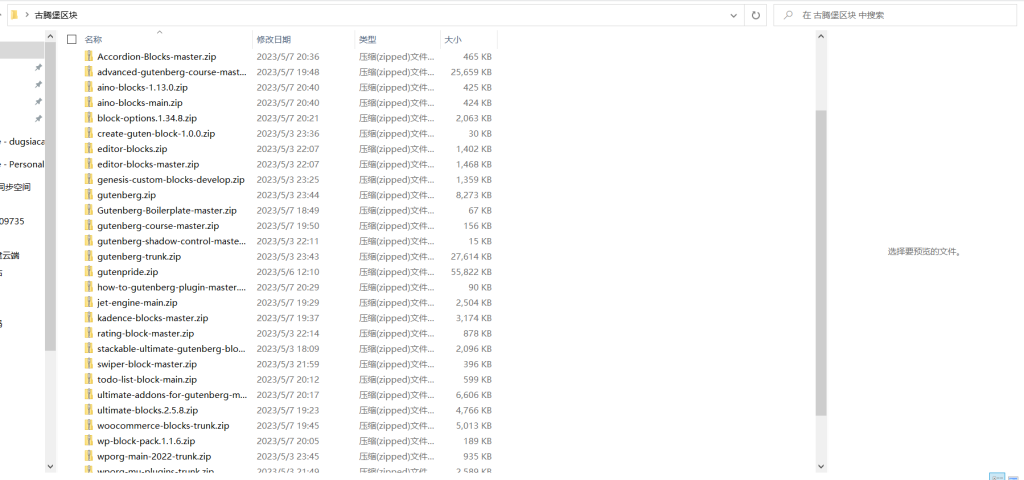Click date 2023/5/3 18:09 cell
1024x480 pixels.
pos(287,349)
